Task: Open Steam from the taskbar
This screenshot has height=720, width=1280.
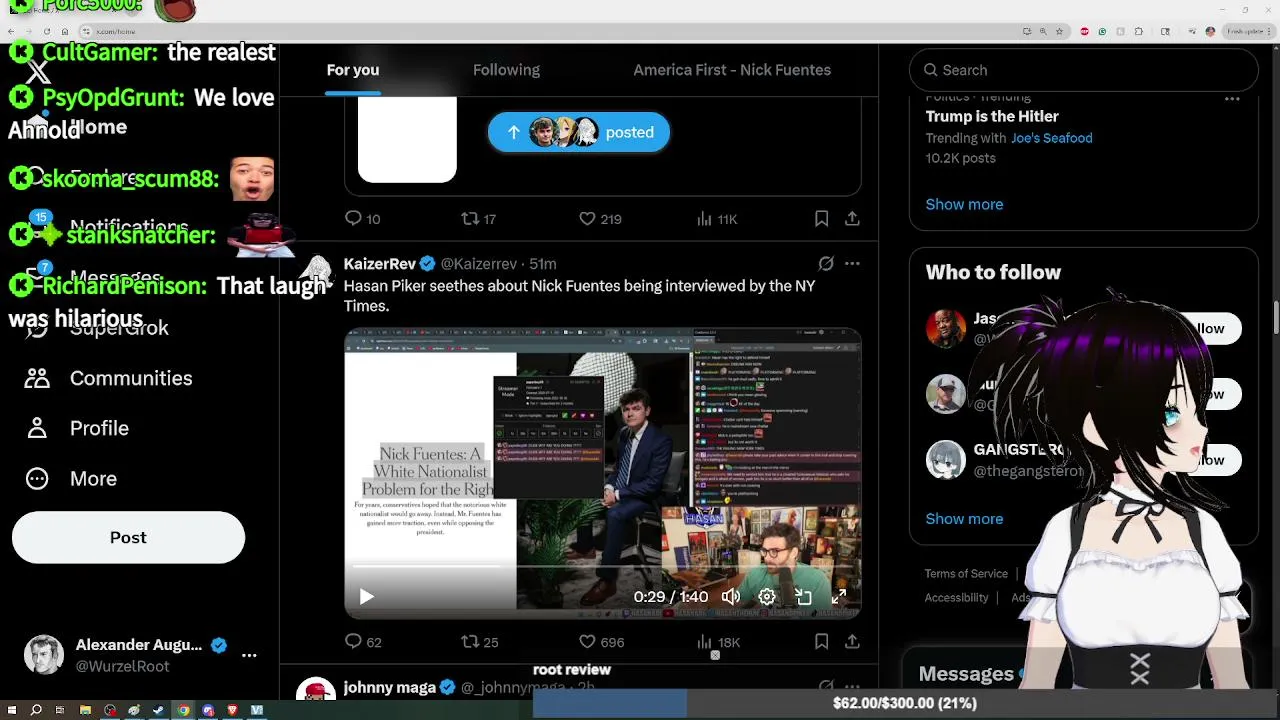Action: click(x=158, y=710)
